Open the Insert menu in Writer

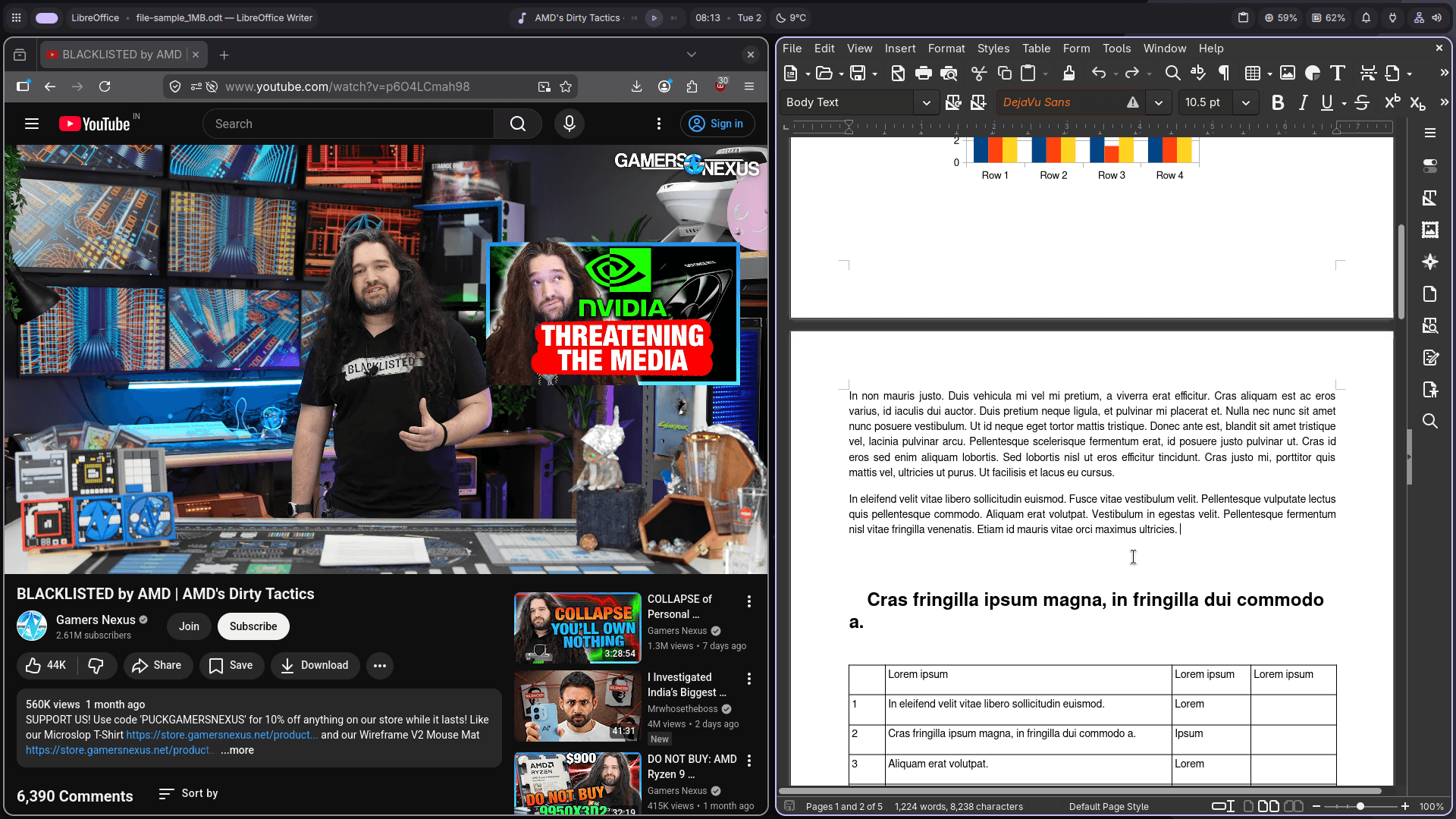(900, 48)
